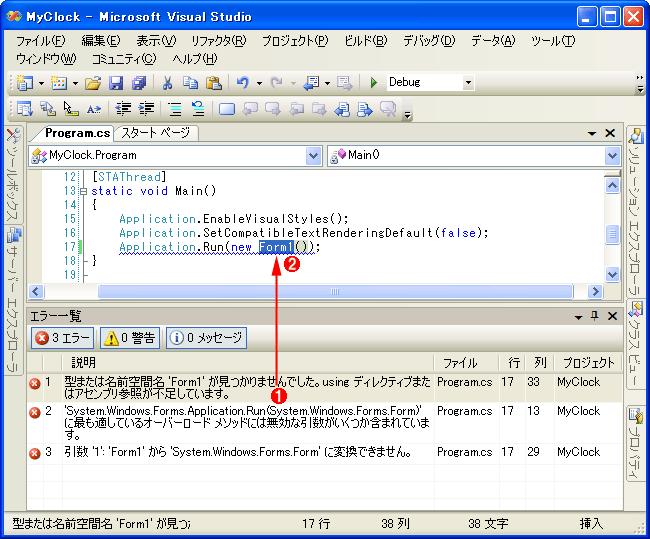Screen dimensions: 650x539
Task: Save the file with the floppy disk icon
Action: (x=116, y=83)
